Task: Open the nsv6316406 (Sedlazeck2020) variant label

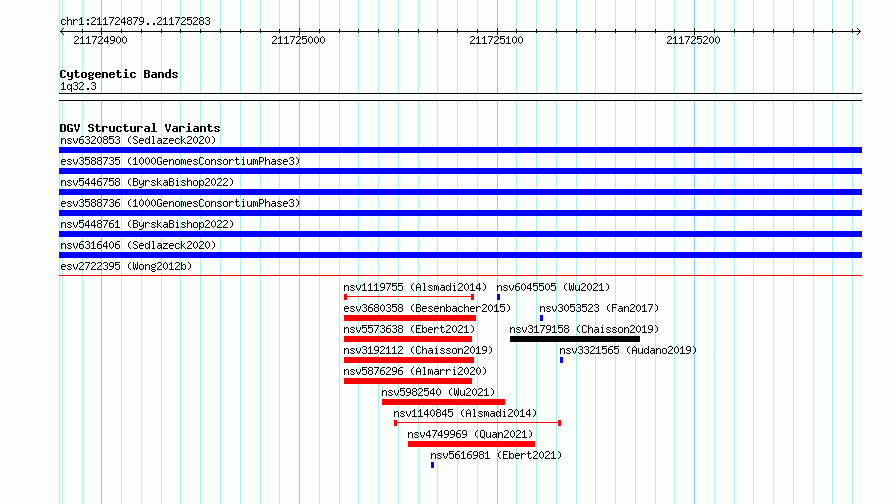Action: click(x=138, y=245)
